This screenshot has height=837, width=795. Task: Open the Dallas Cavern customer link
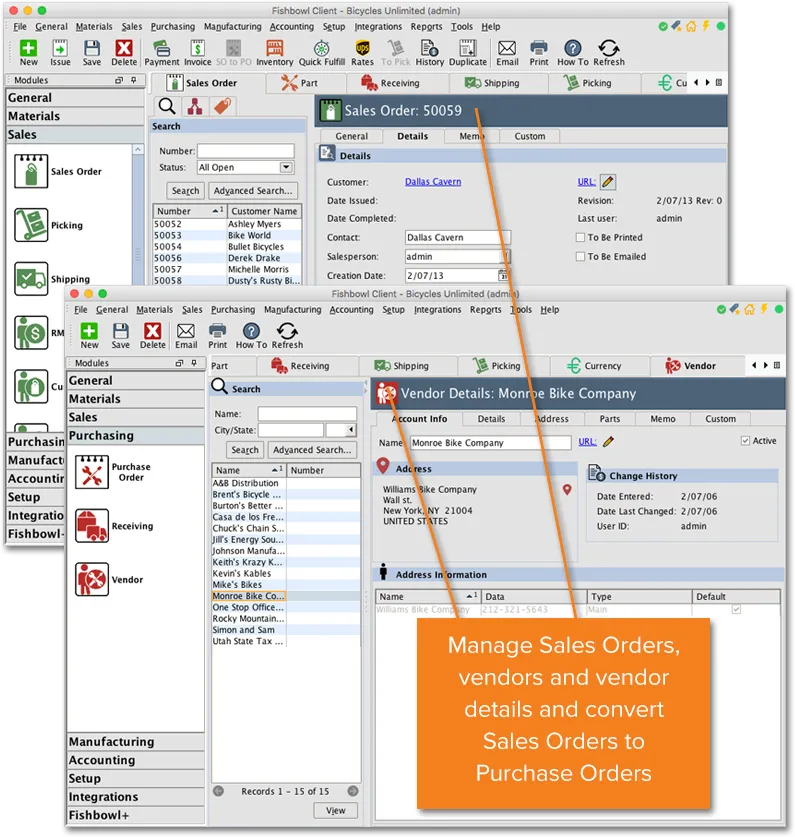[433, 182]
